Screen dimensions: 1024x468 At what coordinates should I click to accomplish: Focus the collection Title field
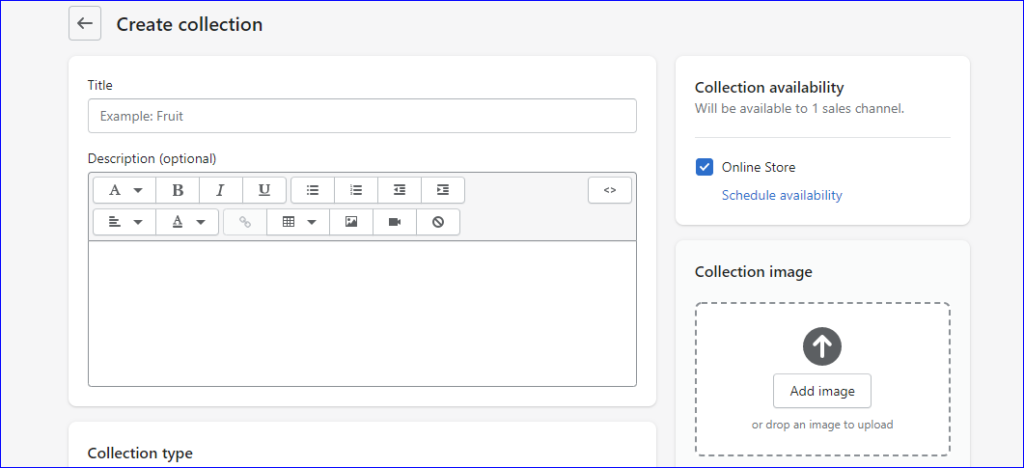362,116
